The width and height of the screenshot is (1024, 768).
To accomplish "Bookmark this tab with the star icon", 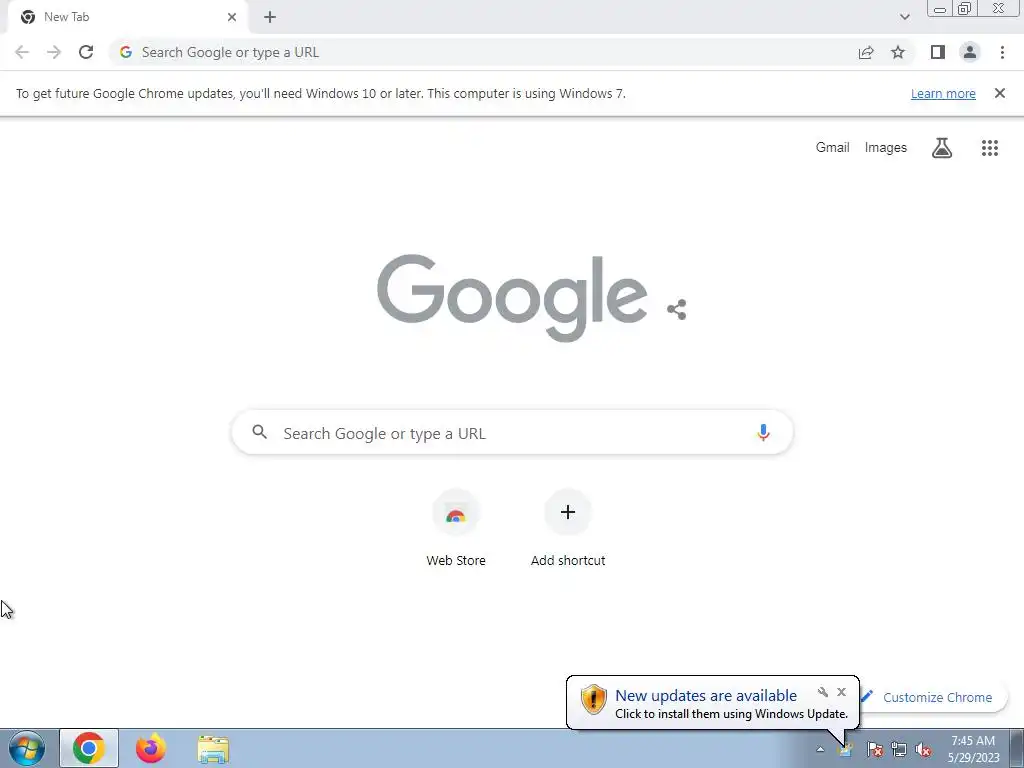I will coord(898,52).
